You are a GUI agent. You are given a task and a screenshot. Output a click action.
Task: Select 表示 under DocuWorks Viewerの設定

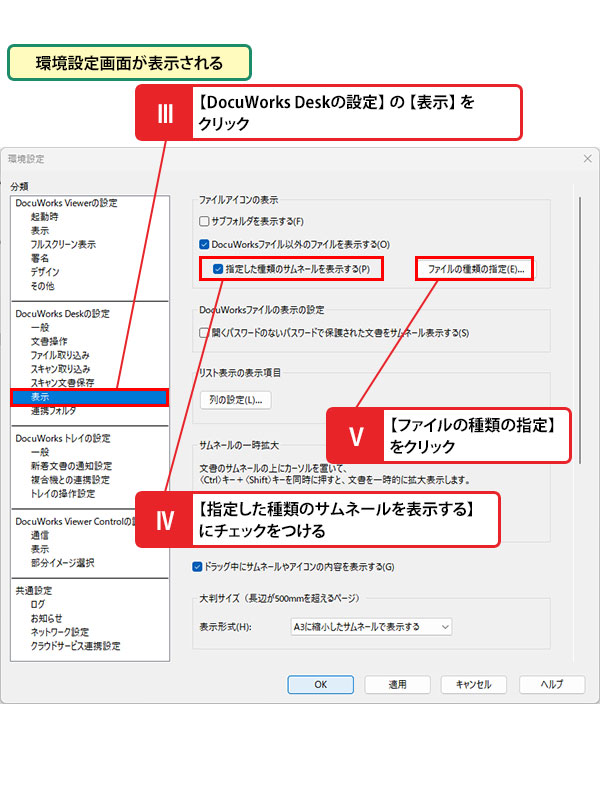[x=40, y=231]
